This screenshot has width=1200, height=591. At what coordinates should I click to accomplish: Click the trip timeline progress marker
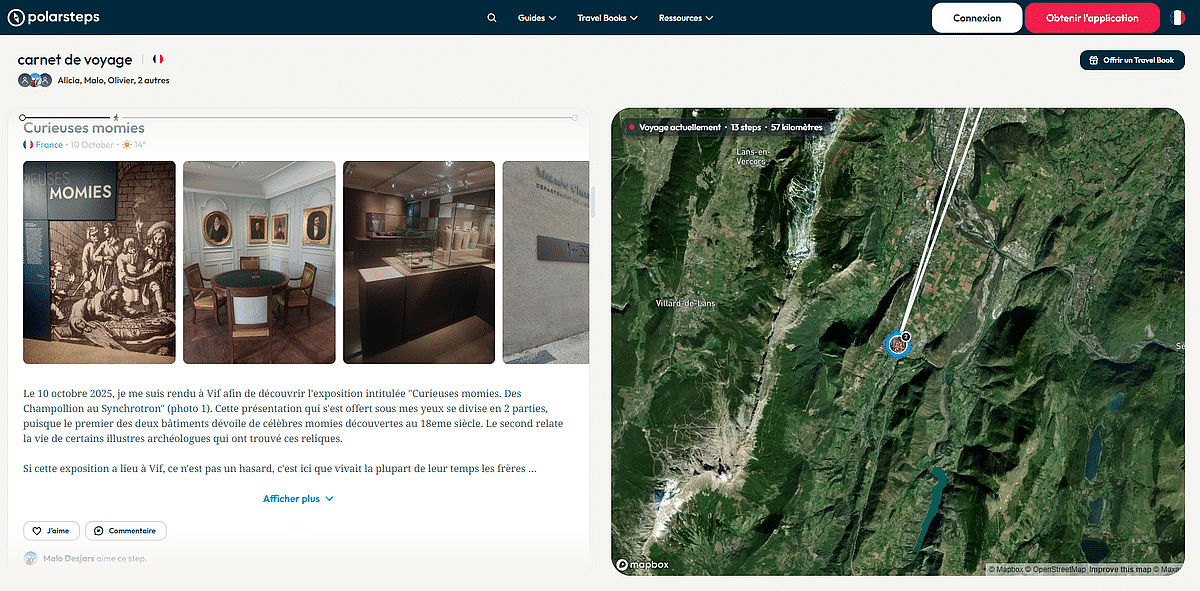[116, 118]
